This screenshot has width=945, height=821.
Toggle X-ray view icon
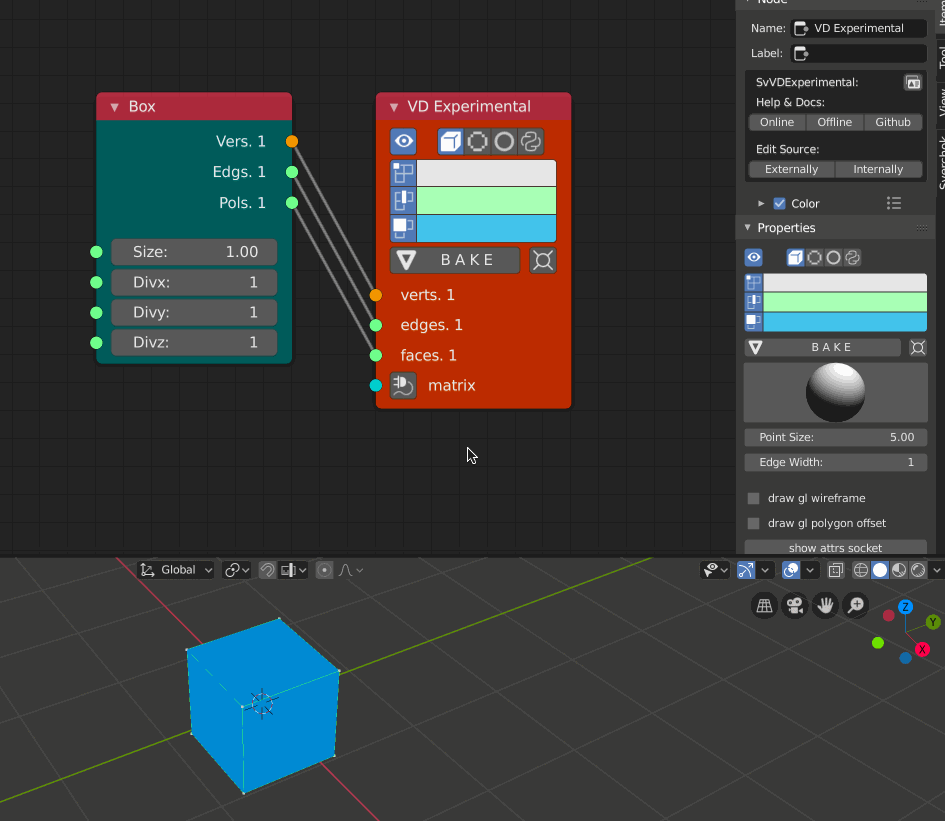coord(835,570)
